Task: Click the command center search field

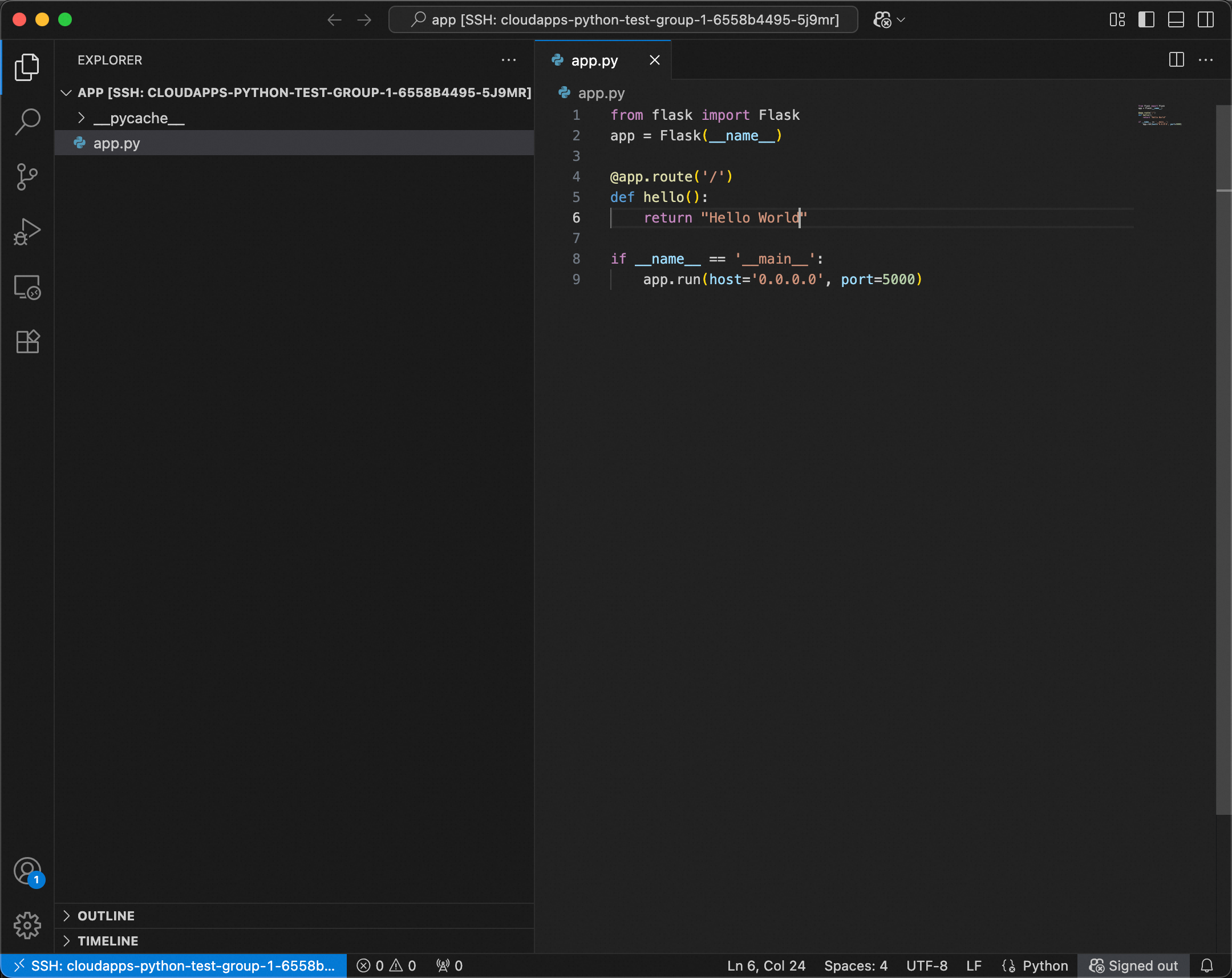Action: [623, 20]
